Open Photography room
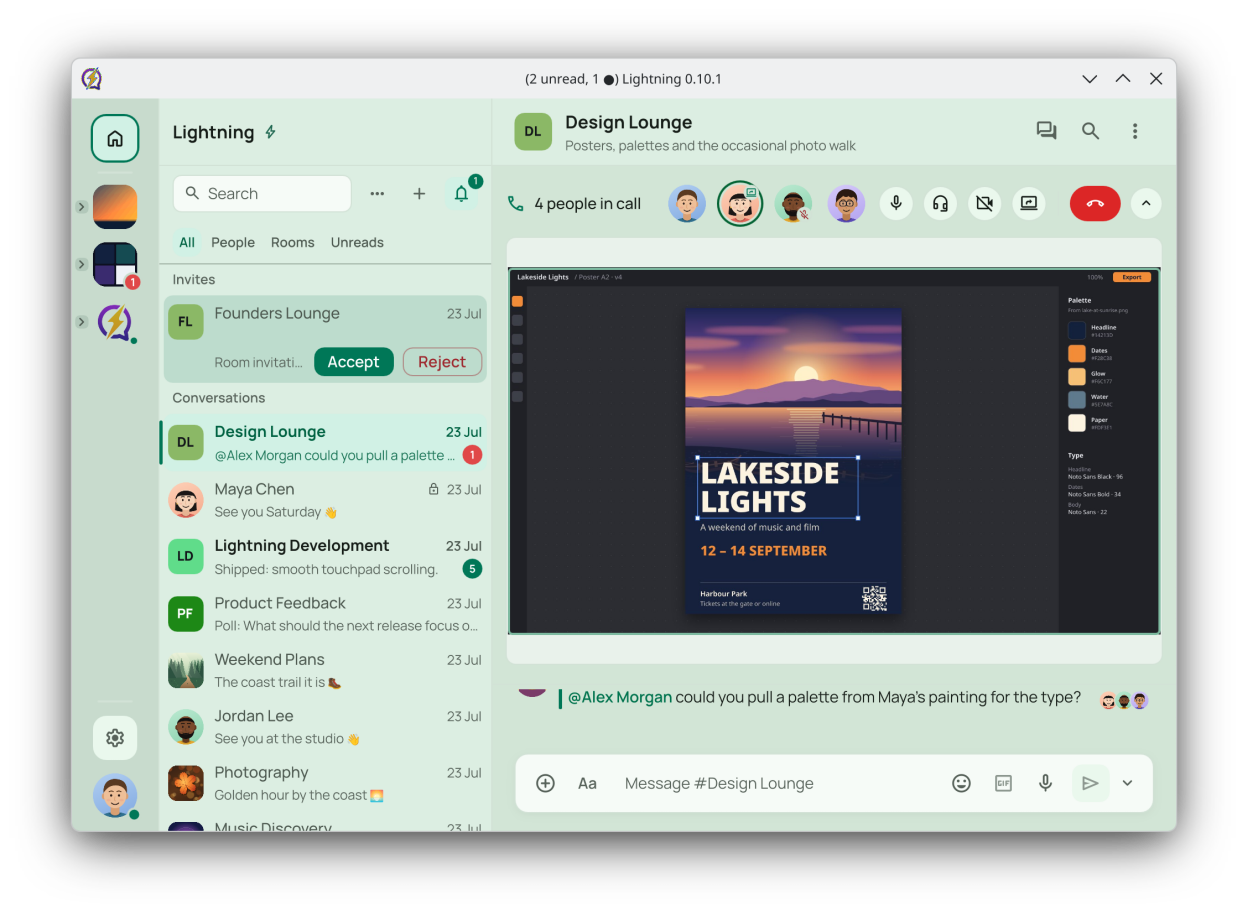The height and width of the screenshot is (916, 1248). pos(325,783)
